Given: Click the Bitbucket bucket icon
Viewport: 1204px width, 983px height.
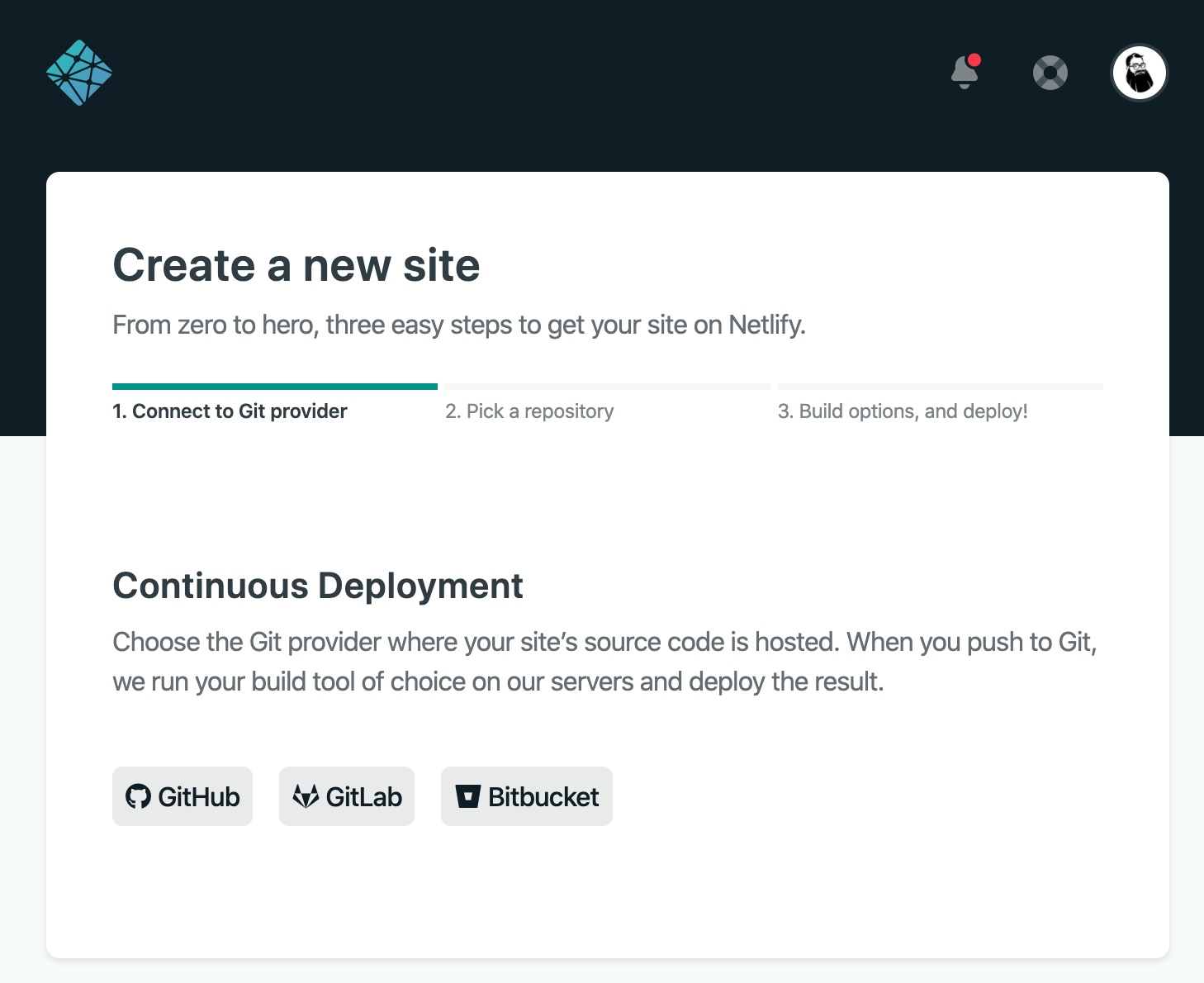Looking at the screenshot, I should [468, 796].
